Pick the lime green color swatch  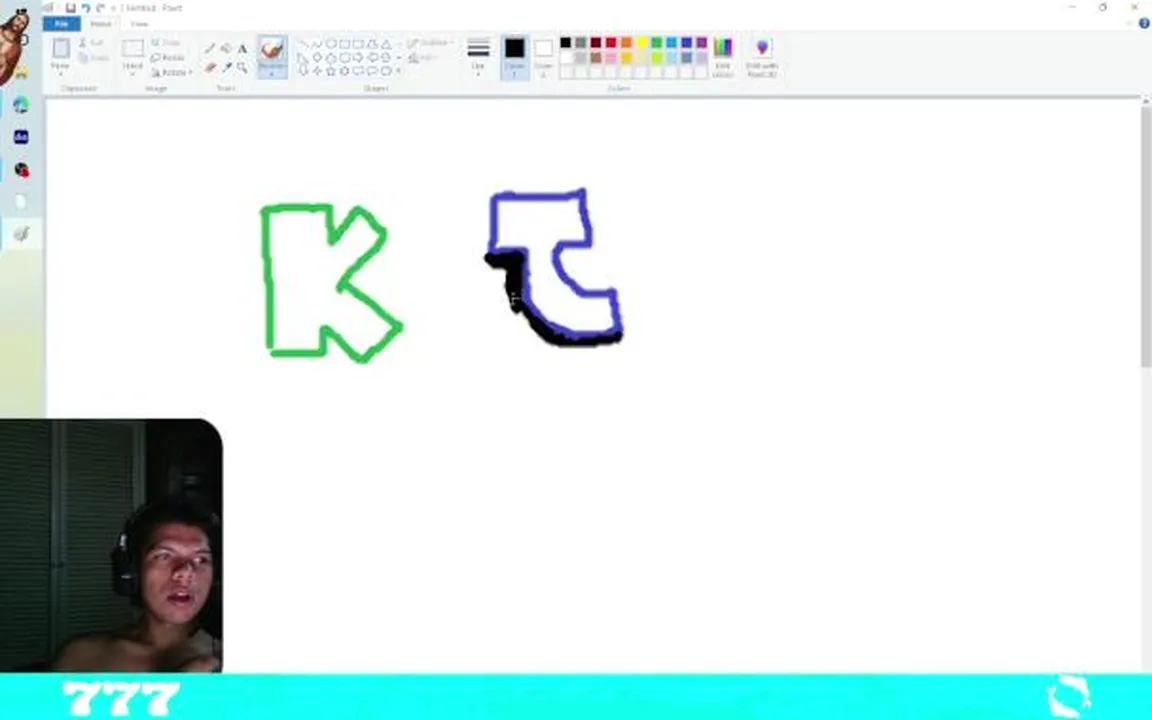coord(657,57)
